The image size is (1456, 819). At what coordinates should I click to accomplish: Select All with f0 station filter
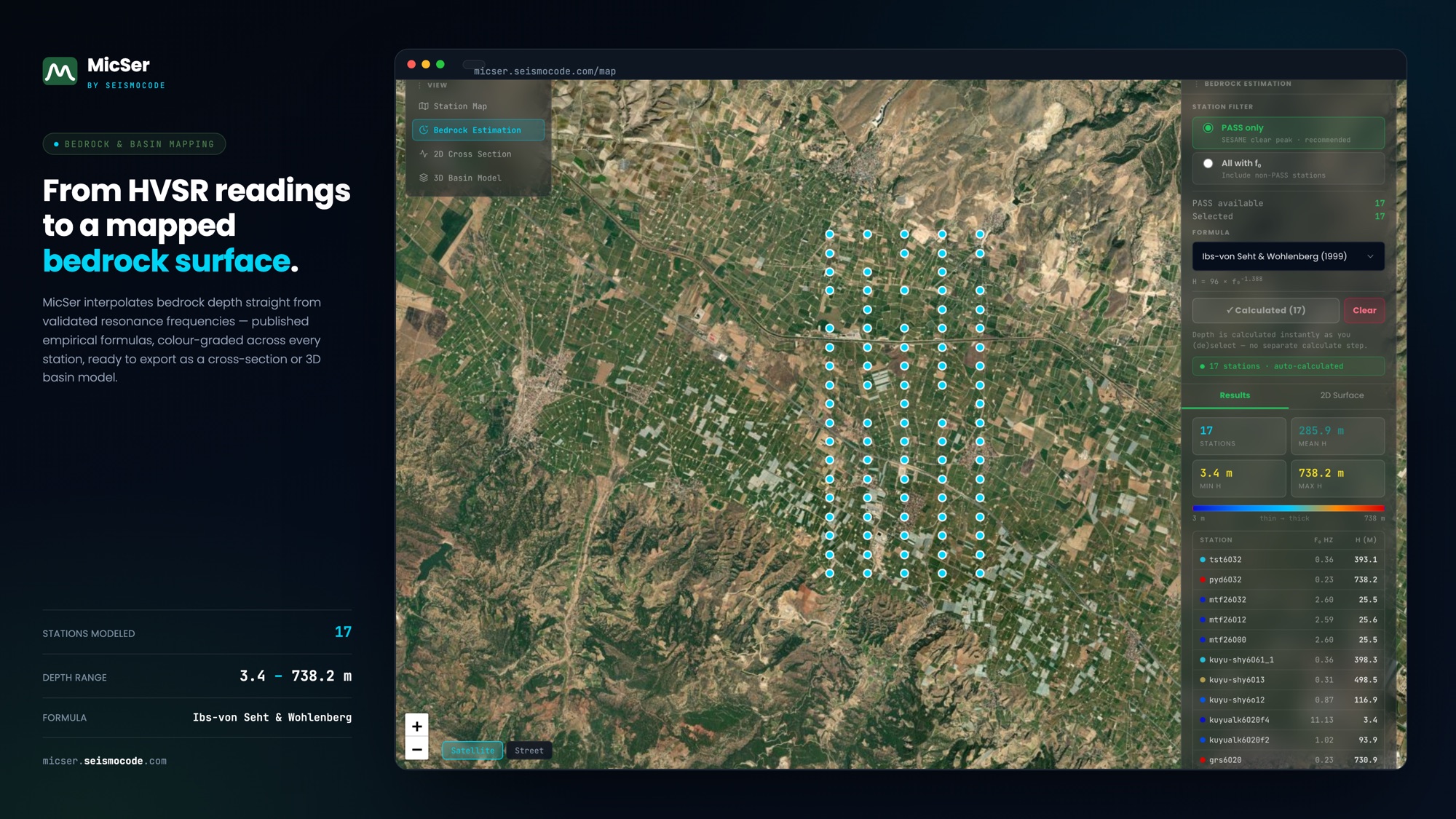point(1288,169)
